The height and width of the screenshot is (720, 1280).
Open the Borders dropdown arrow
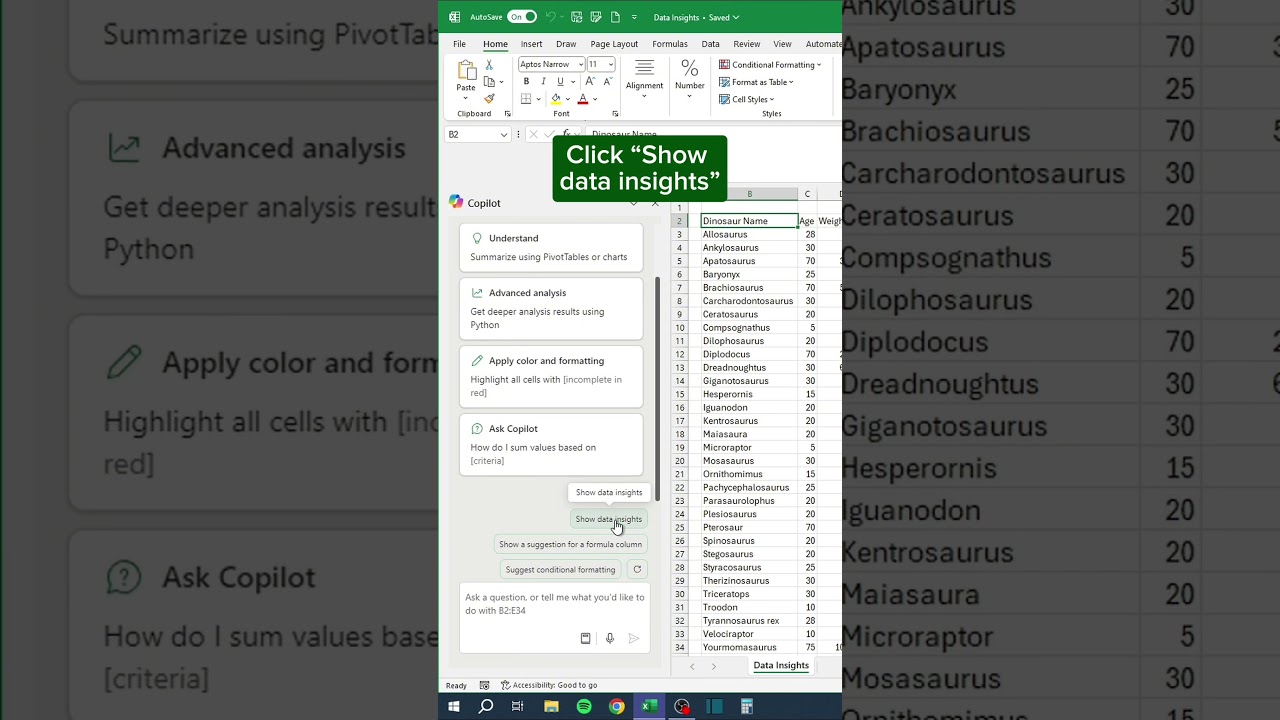[x=538, y=99]
